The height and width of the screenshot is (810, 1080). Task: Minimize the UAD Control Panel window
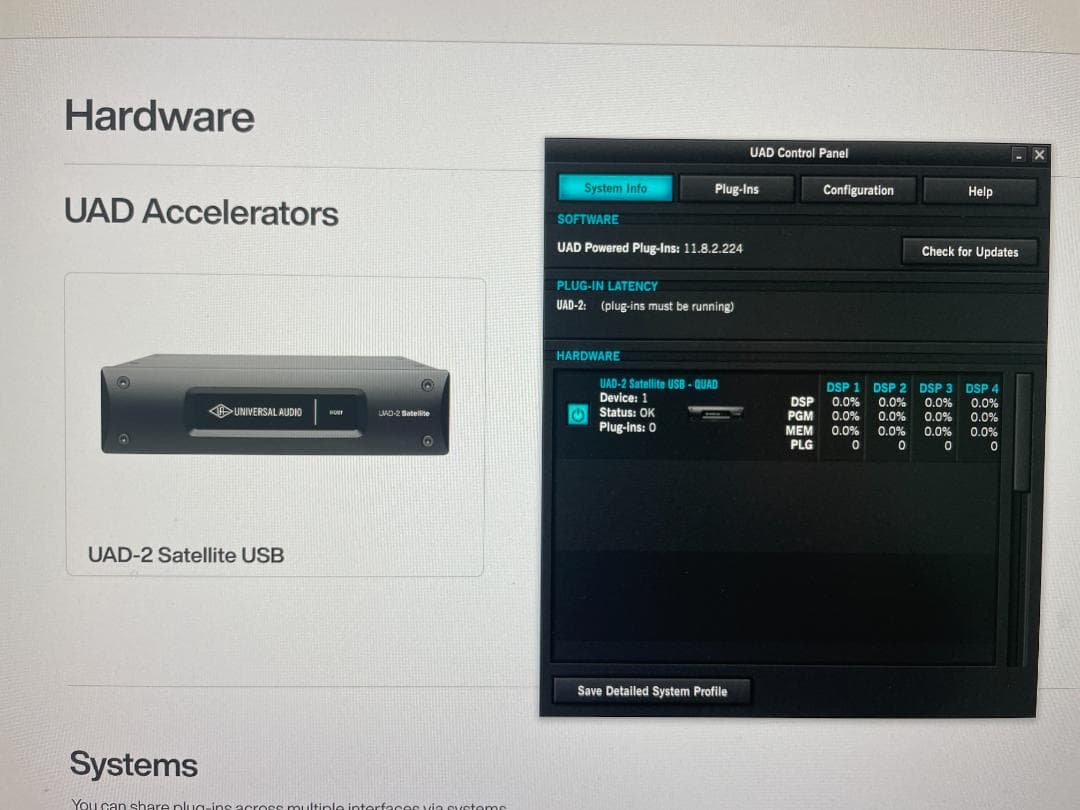tap(1019, 155)
